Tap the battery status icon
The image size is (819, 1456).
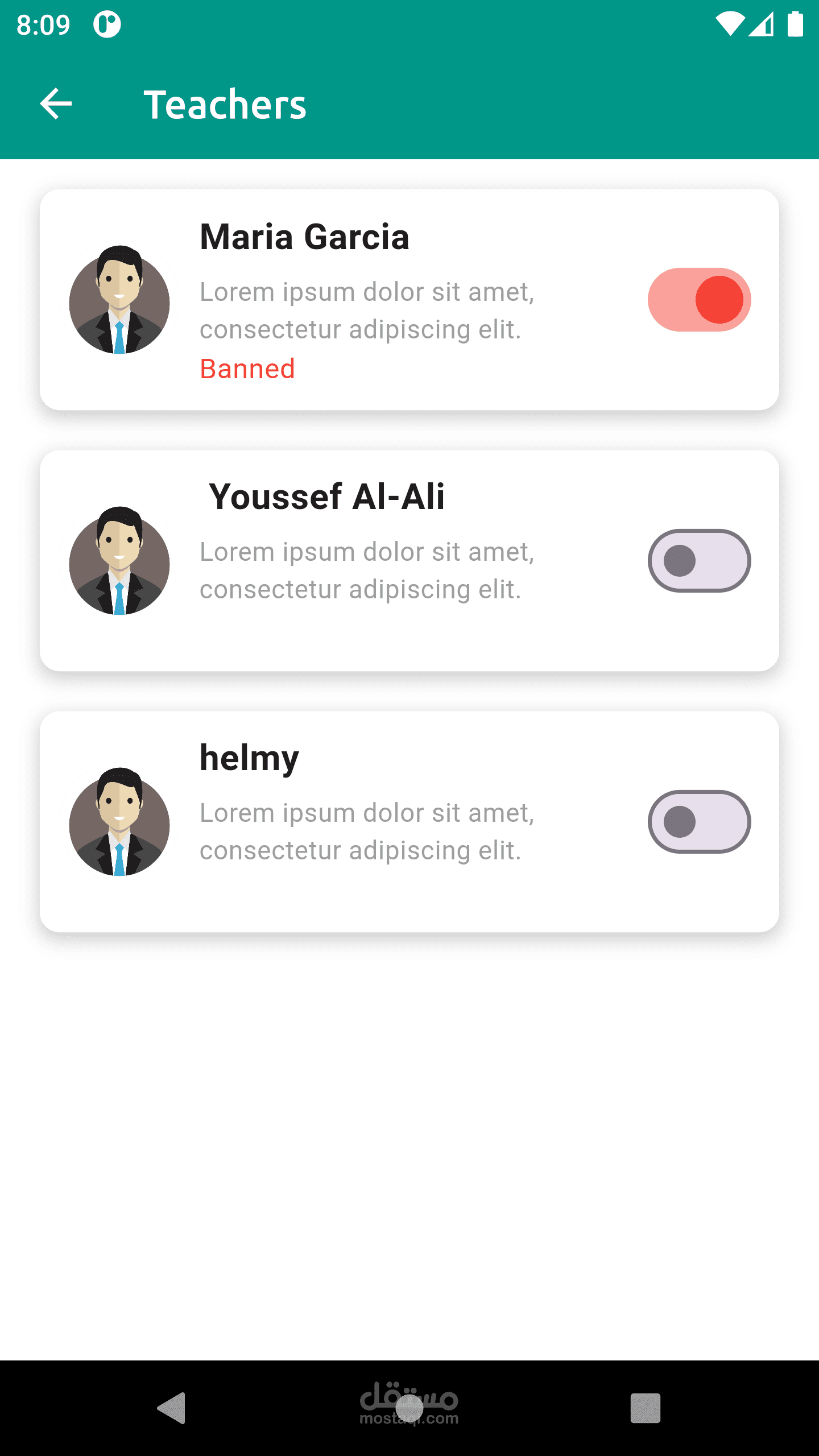click(795, 24)
